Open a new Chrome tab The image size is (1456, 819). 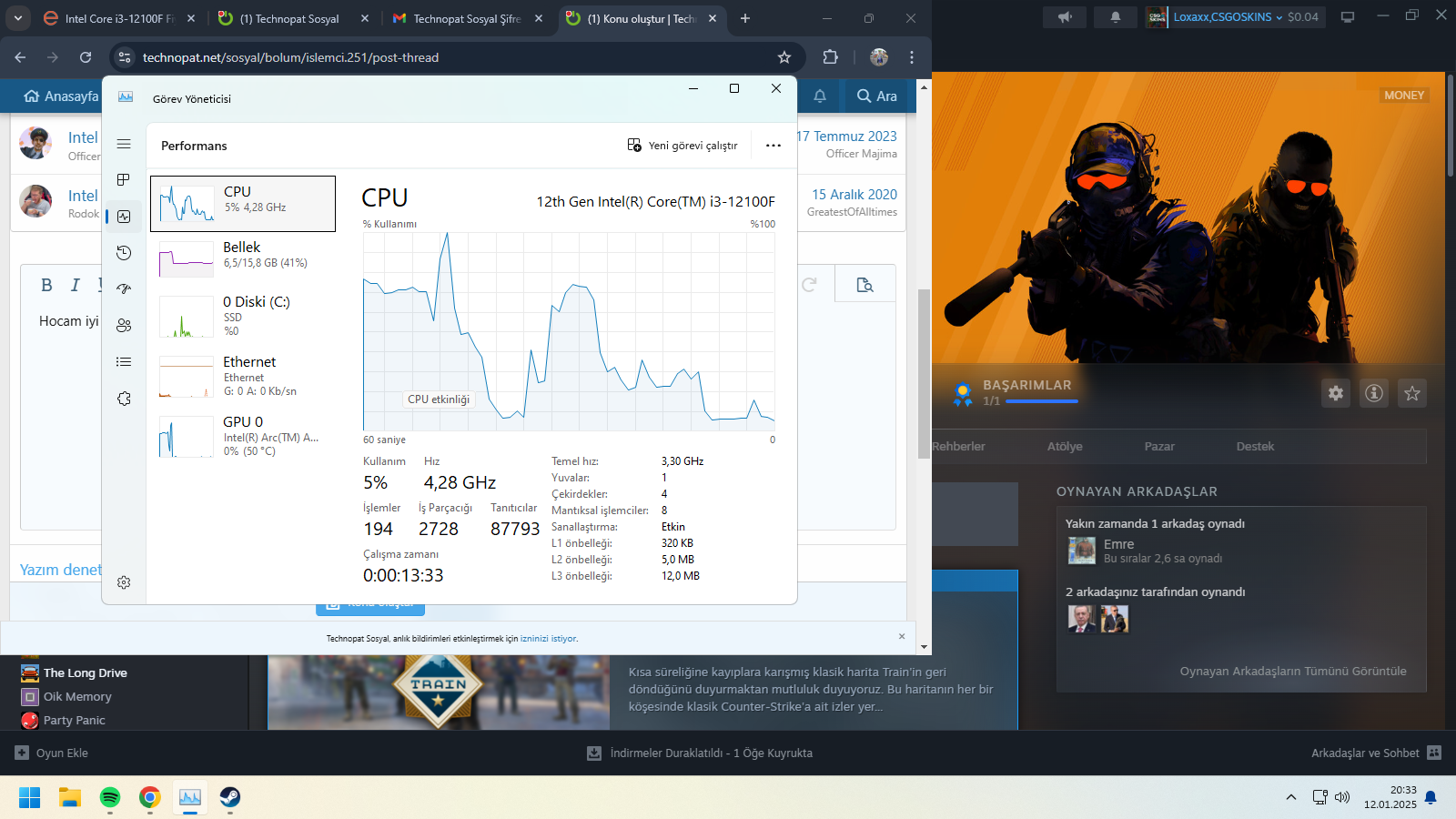point(745,18)
